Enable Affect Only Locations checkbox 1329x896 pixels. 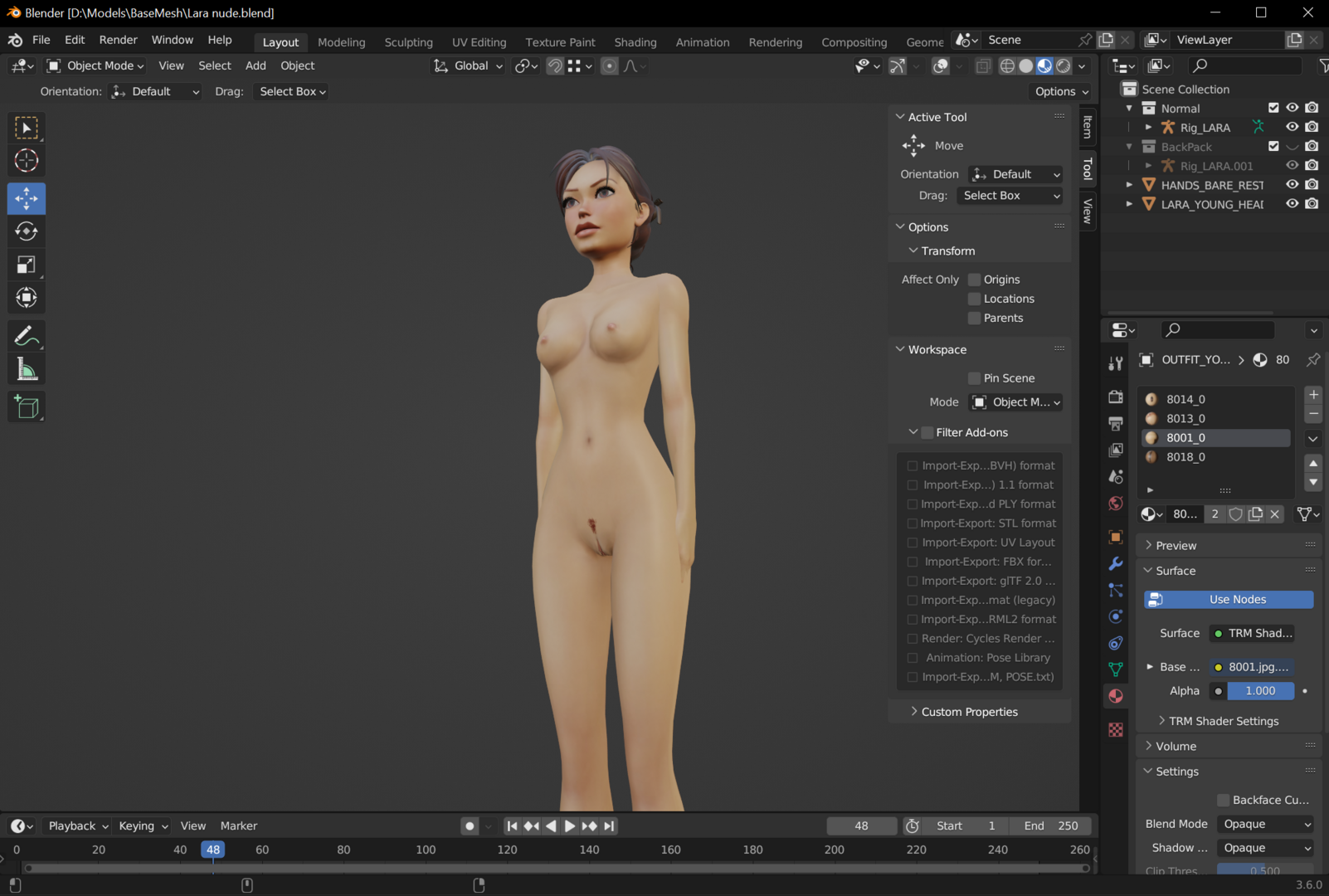tap(975, 299)
